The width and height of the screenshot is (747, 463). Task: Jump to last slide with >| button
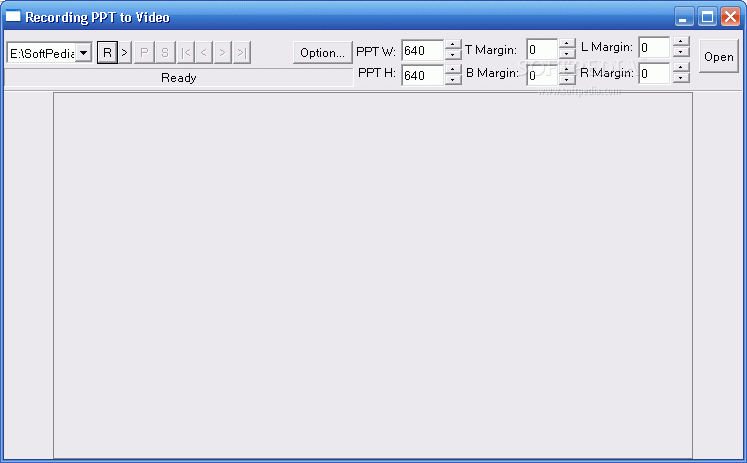coord(242,52)
